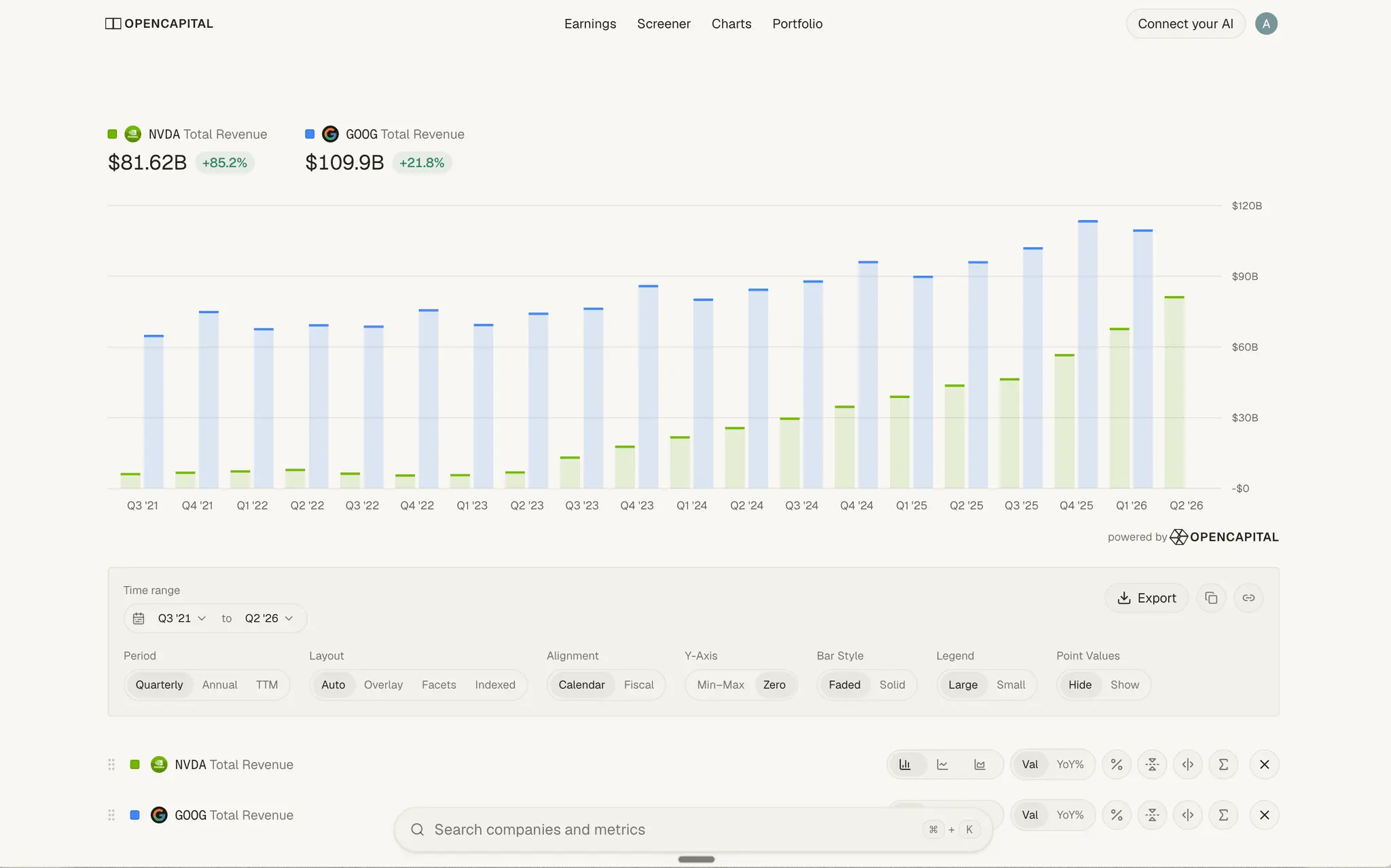1391x868 pixels.
Task: Open the user avatar 'A' menu
Action: click(1266, 24)
